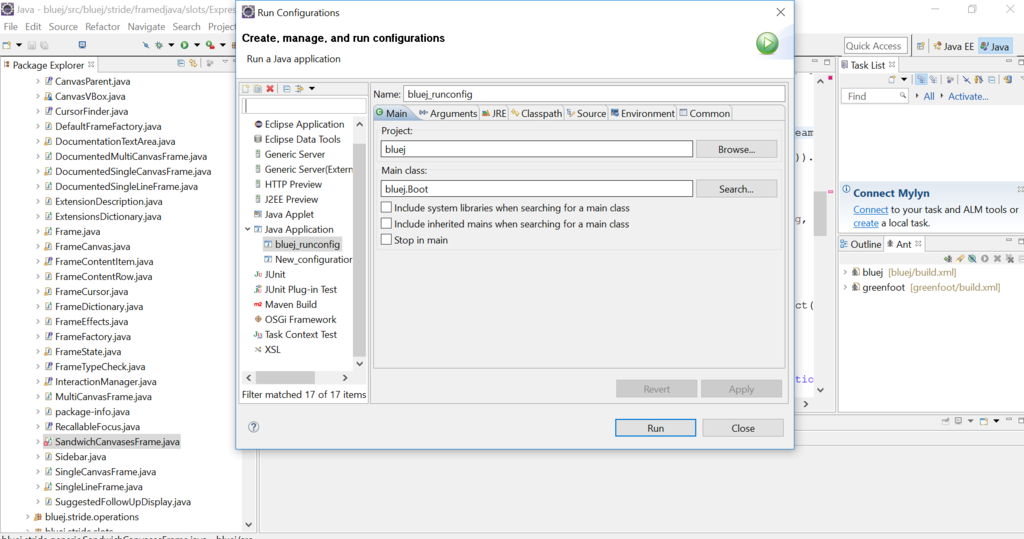Enable Include system libraries checkbox
The height and width of the screenshot is (539, 1024).
387,207
